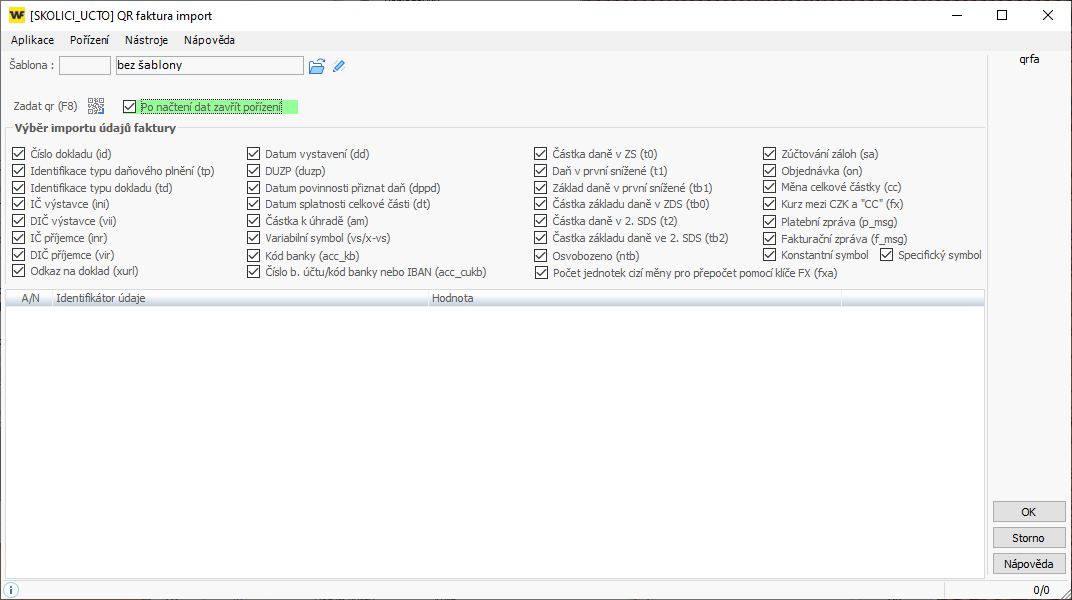Screen dimensions: 1072x600
Task: Open the template folder icon
Action: [x=317, y=66]
